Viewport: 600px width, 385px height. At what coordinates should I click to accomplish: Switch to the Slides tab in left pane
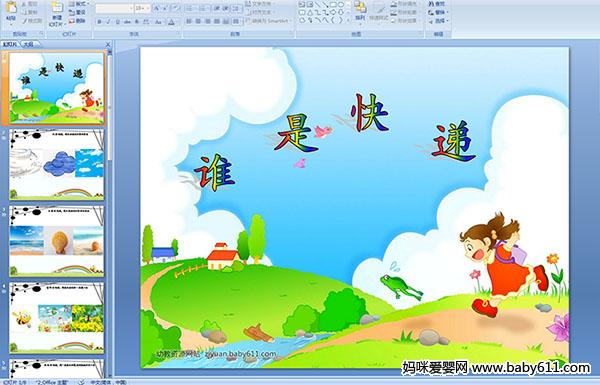point(10,44)
